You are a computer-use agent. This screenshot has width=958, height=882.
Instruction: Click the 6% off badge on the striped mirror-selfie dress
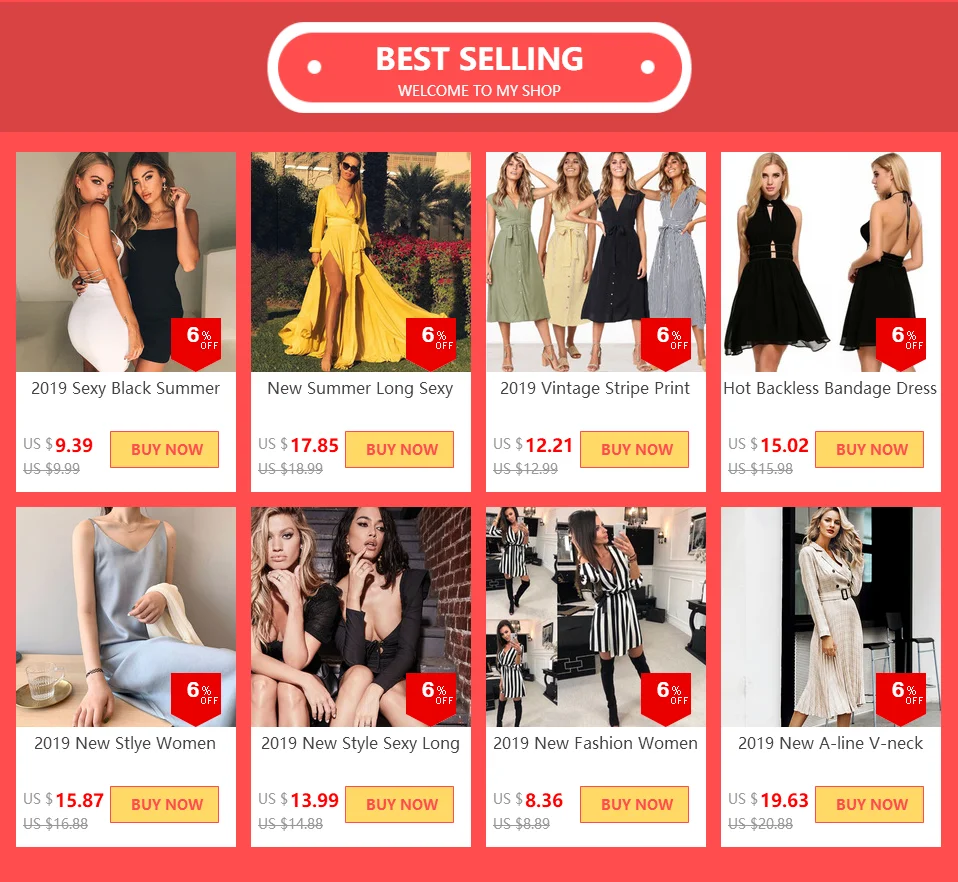(666, 699)
